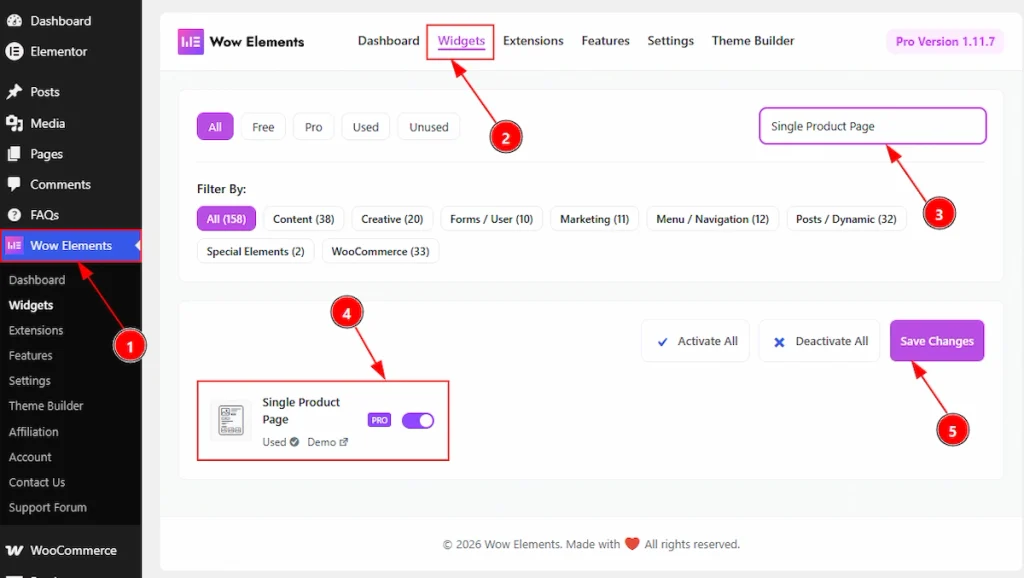
Task: Click the widget search field containing Single Product Page
Action: [872, 126]
